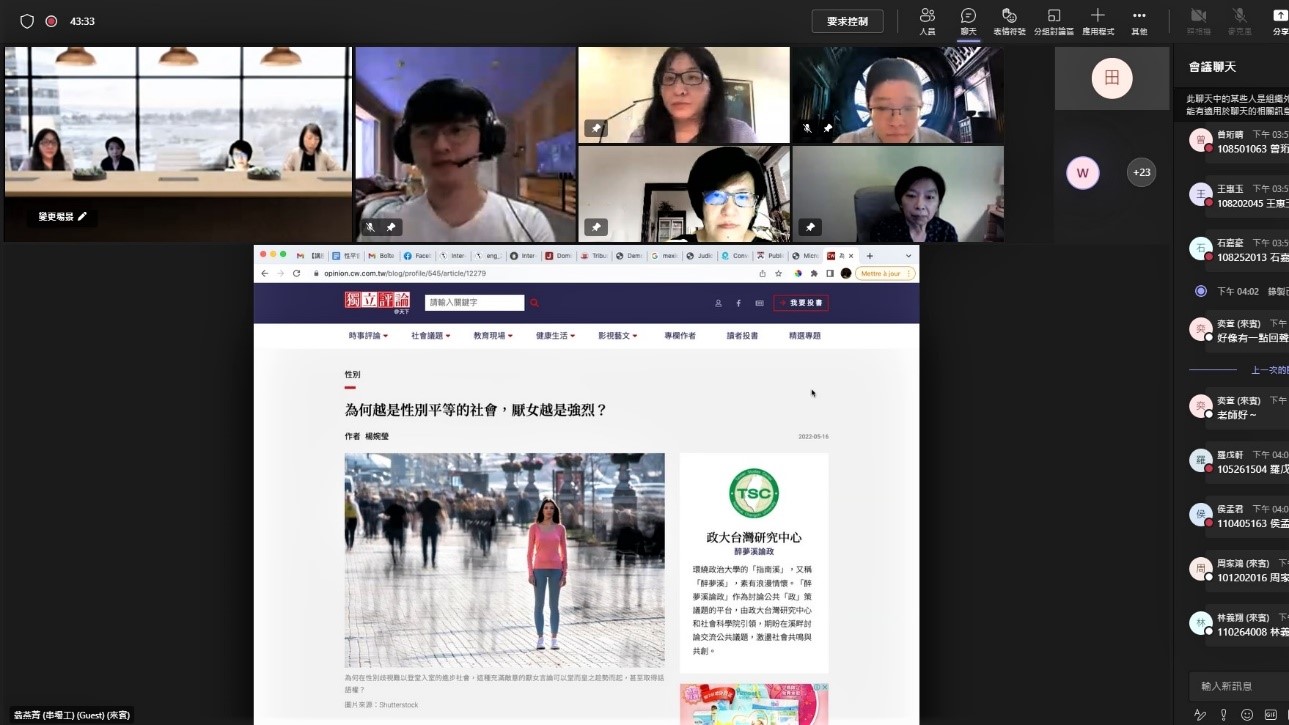Select the W participant avatar

tap(1082, 172)
